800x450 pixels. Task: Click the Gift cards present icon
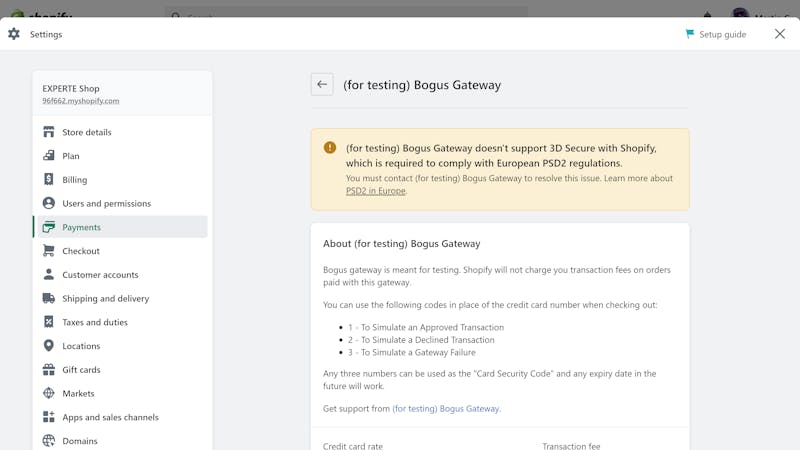(48, 369)
